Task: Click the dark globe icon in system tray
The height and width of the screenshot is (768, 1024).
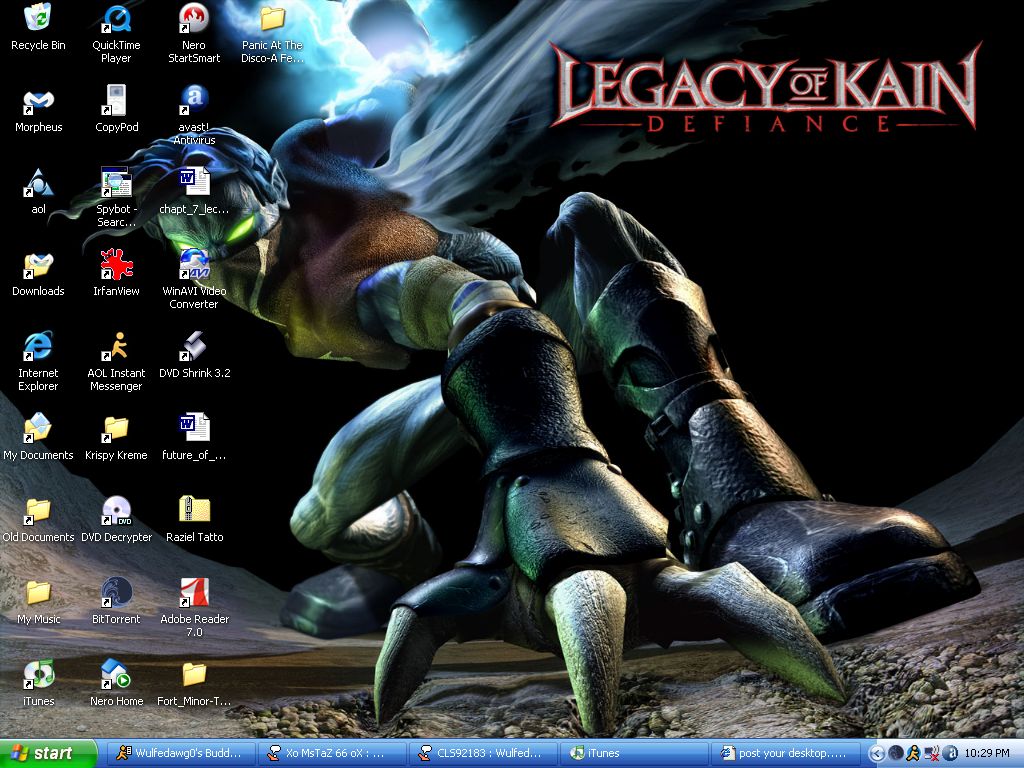Action: tap(896, 754)
